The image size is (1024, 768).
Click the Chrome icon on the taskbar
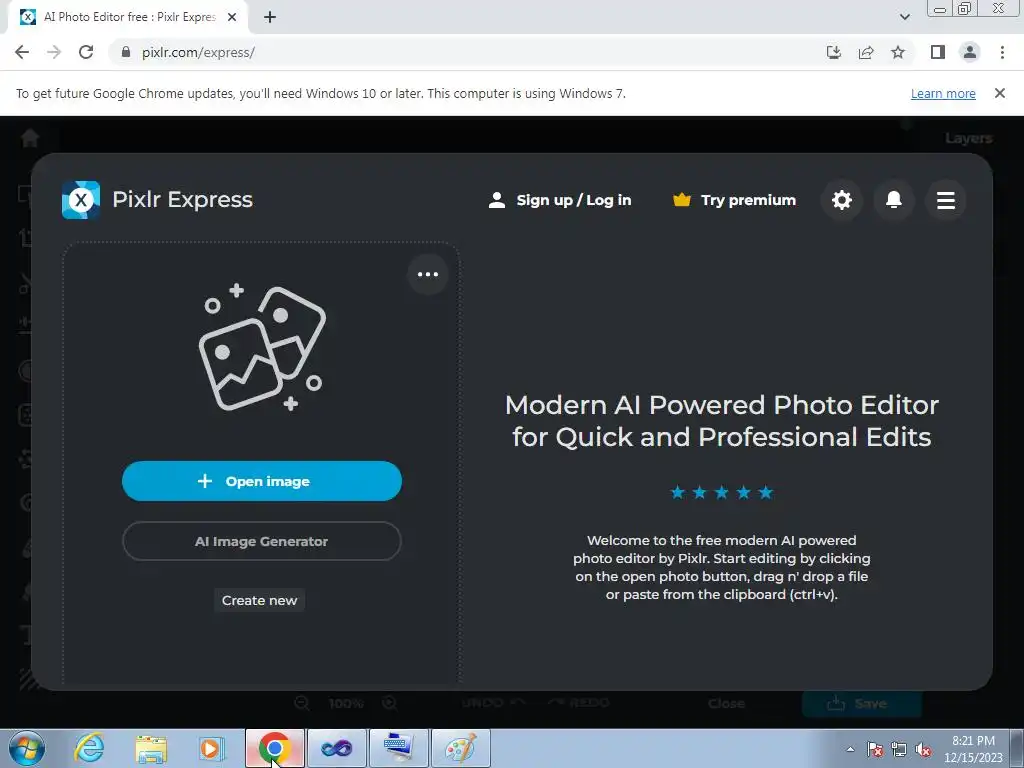(274, 748)
